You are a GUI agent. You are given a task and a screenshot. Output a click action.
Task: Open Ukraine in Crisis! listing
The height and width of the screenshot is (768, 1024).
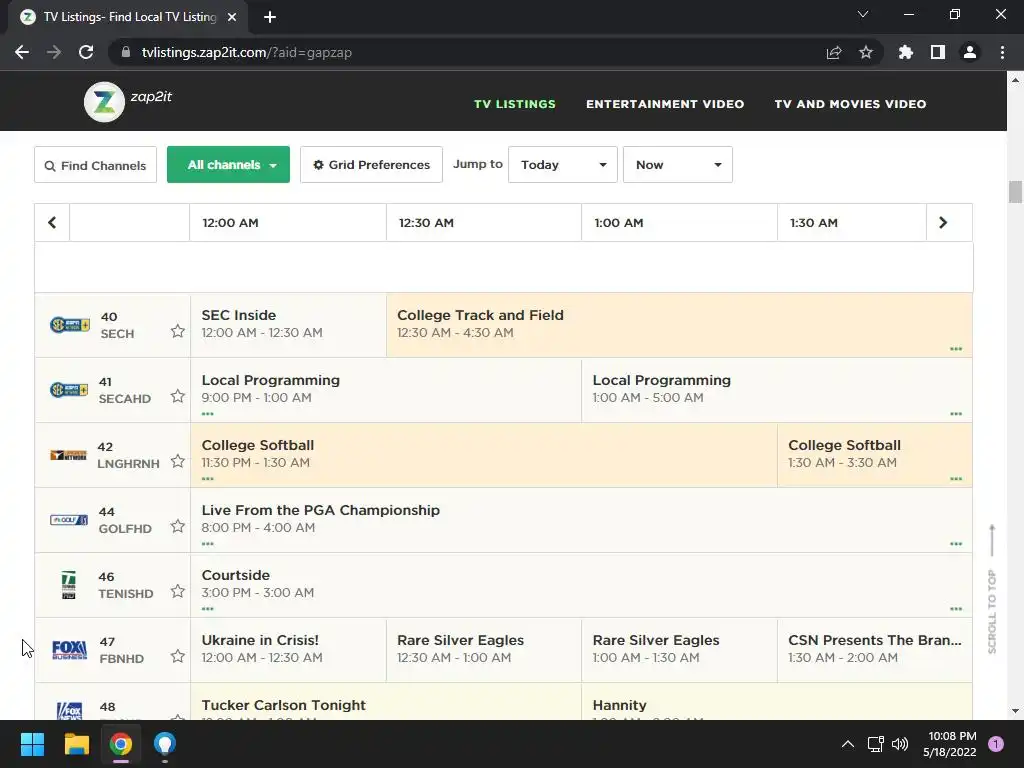[289, 650]
